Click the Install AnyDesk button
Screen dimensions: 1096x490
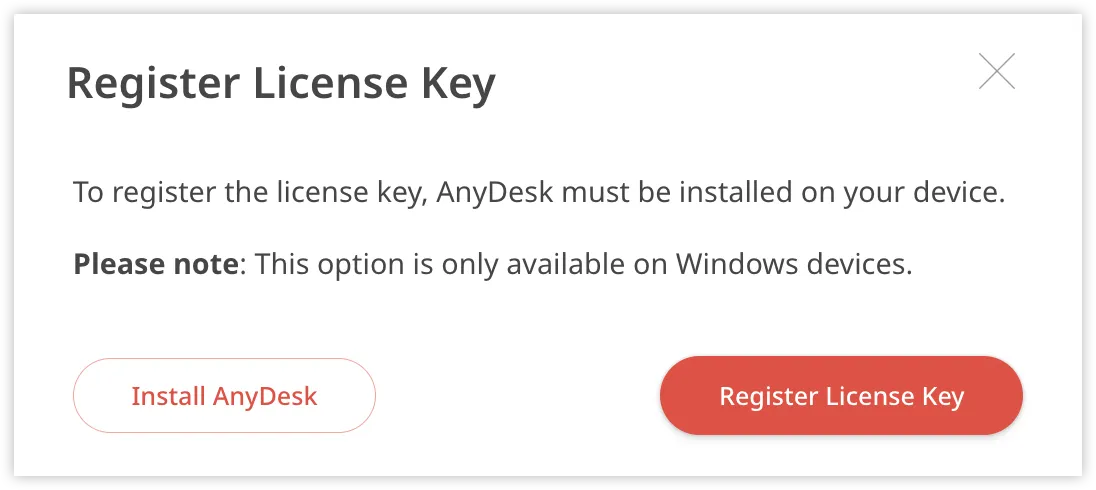224,396
